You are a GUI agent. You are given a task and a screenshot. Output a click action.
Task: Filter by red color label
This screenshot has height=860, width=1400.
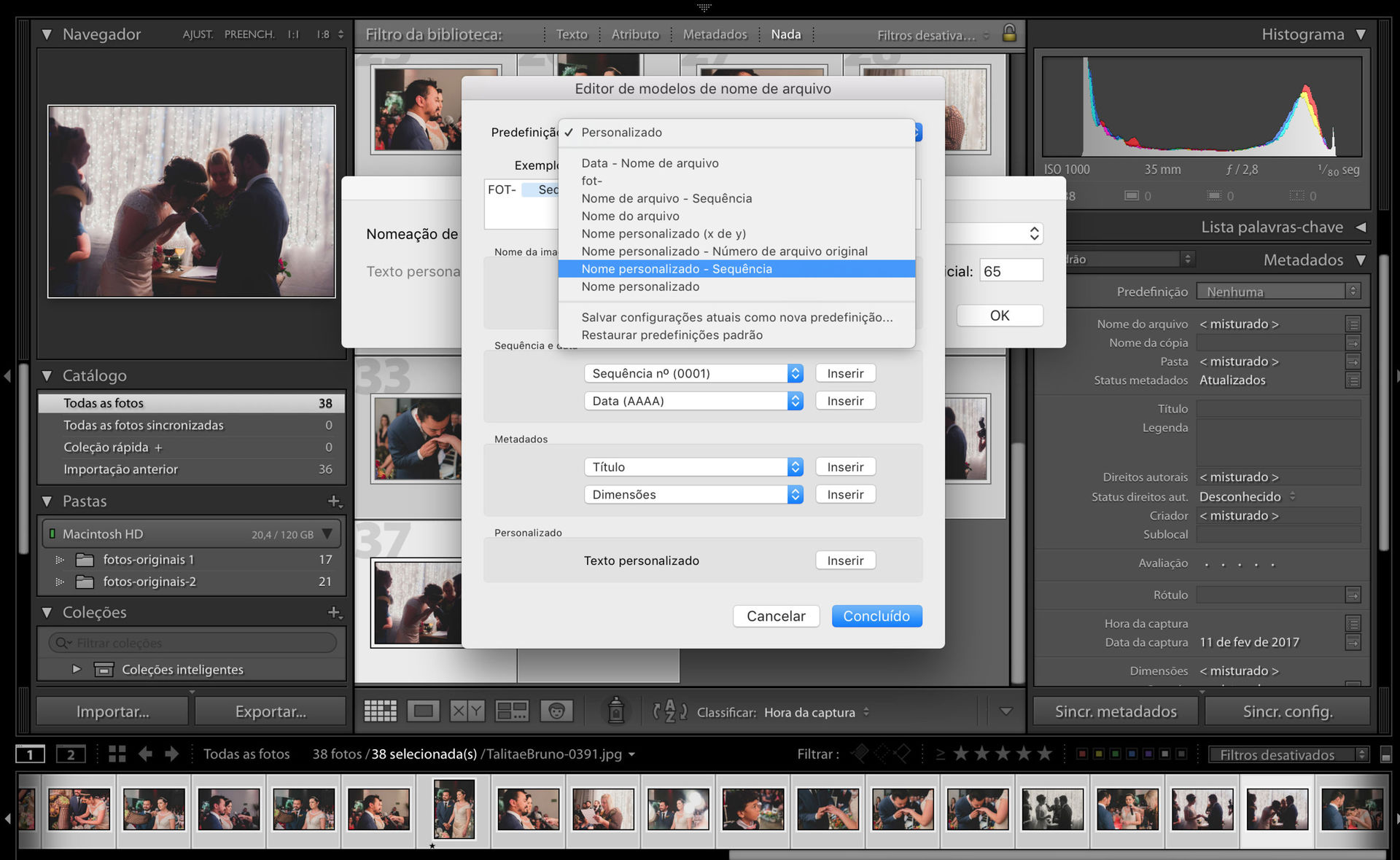click(1082, 754)
